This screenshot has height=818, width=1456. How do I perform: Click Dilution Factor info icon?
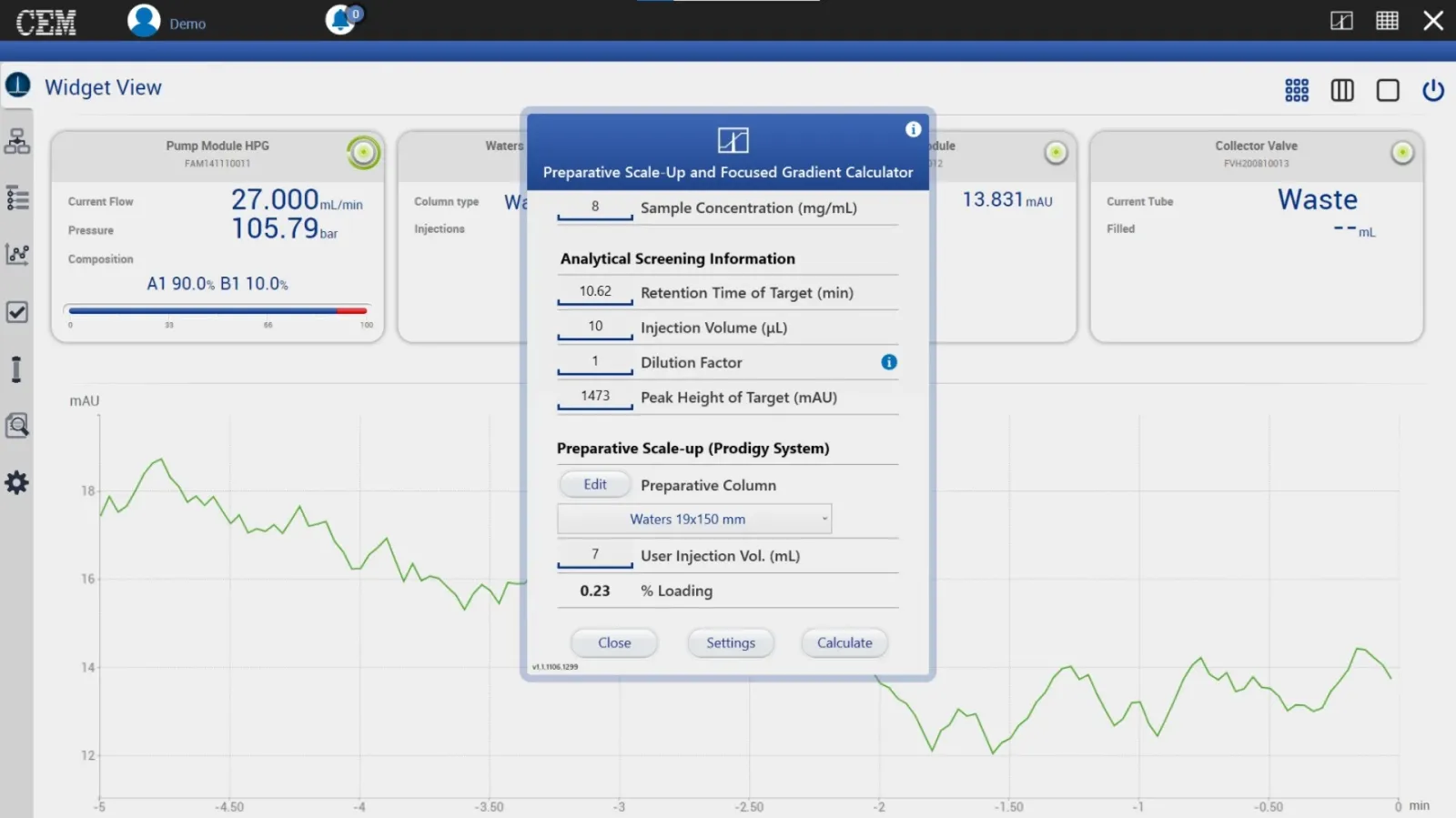[x=889, y=362]
